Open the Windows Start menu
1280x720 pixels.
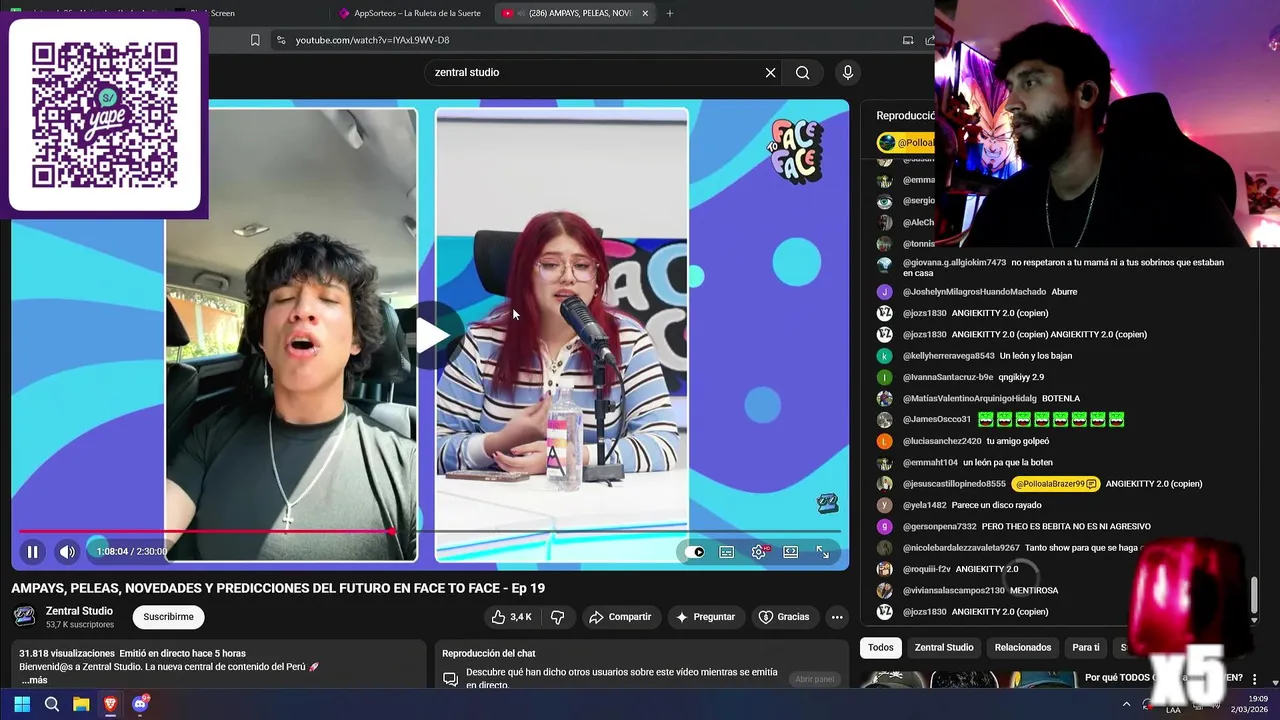click(22, 705)
